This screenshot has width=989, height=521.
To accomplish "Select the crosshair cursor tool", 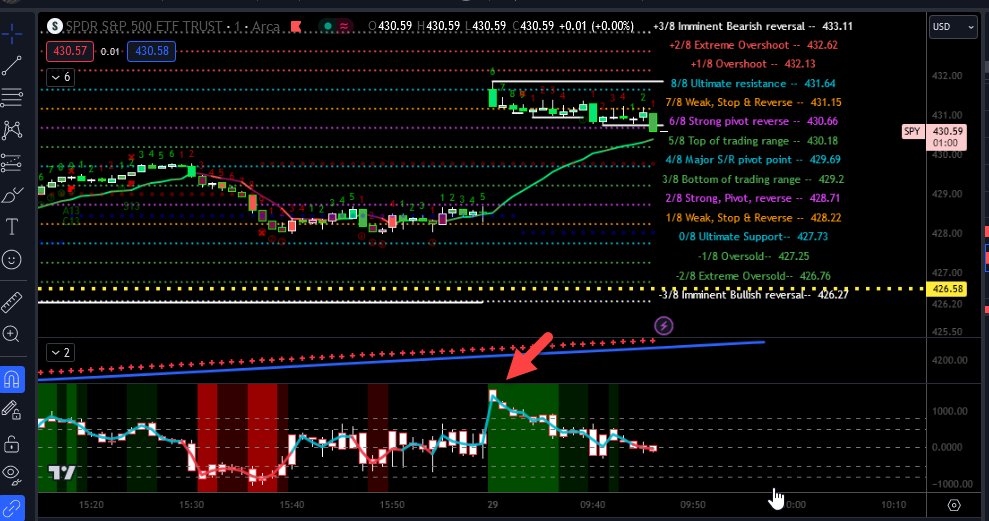I will [11, 33].
